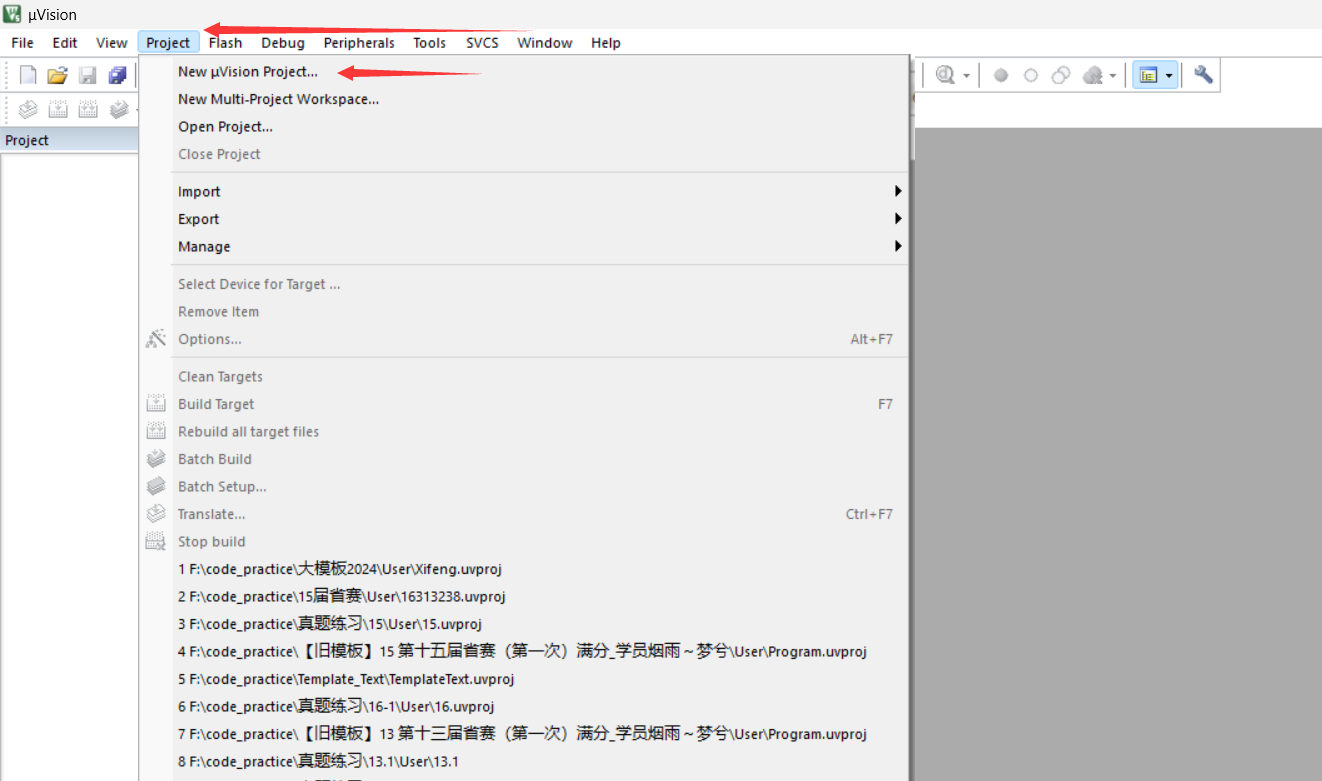1322x781 pixels.
Task: Click the Kill All Breakpoints icon
Action: [1092, 75]
